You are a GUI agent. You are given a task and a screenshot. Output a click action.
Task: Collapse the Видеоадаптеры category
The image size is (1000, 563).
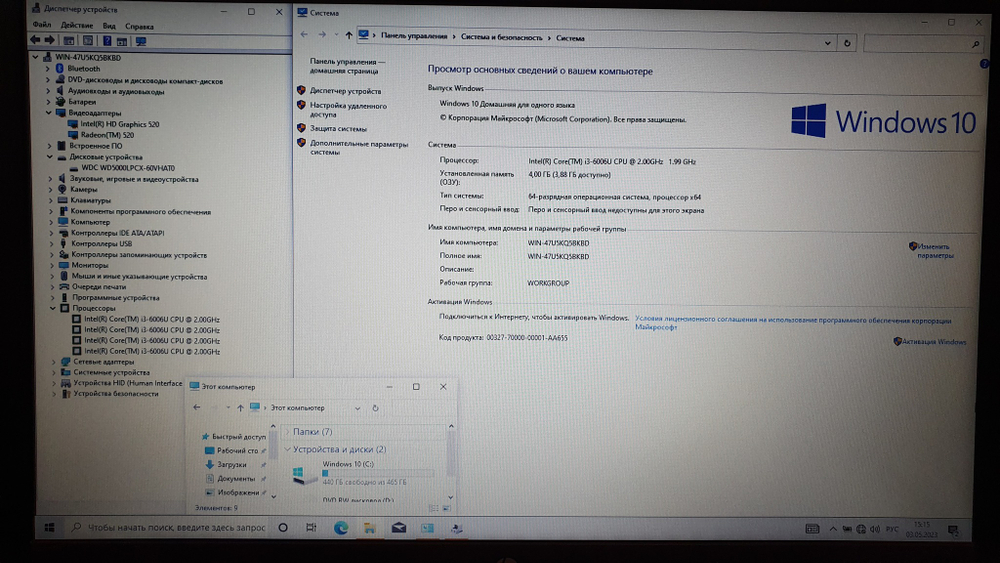(x=48, y=112)
